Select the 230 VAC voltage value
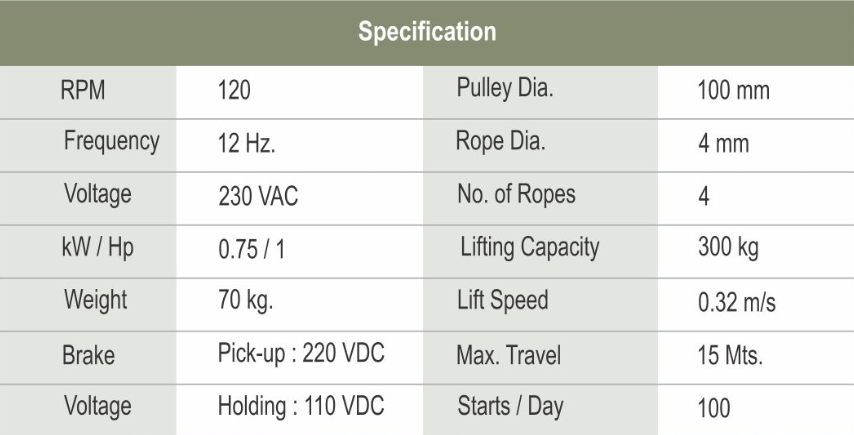This screenshot has width=854, height=435. [x=258, y=196]
